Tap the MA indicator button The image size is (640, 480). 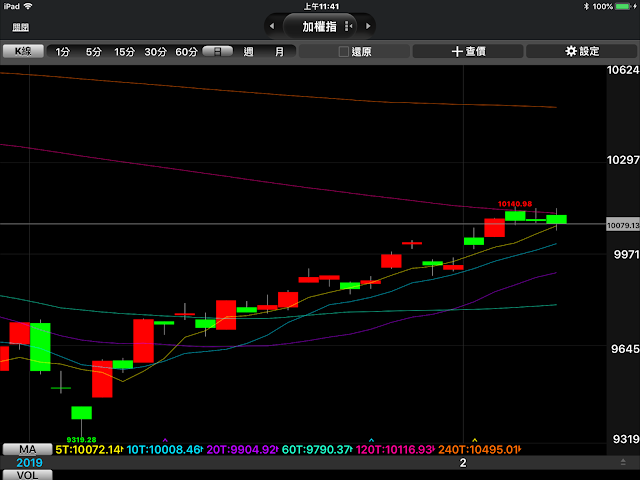tap(27, 449)
